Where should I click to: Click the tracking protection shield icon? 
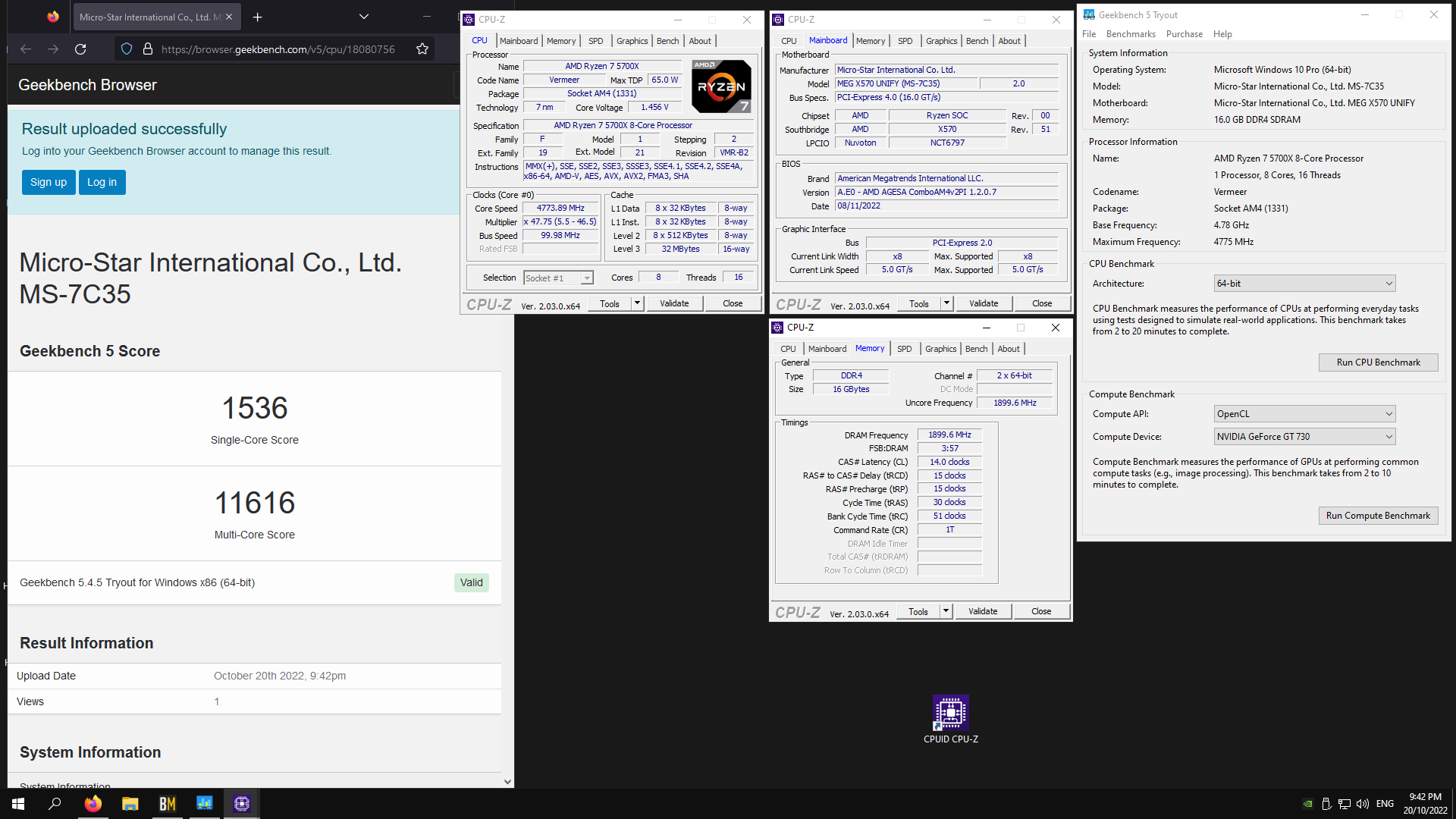pyautogui.click(x=127, y=49)
